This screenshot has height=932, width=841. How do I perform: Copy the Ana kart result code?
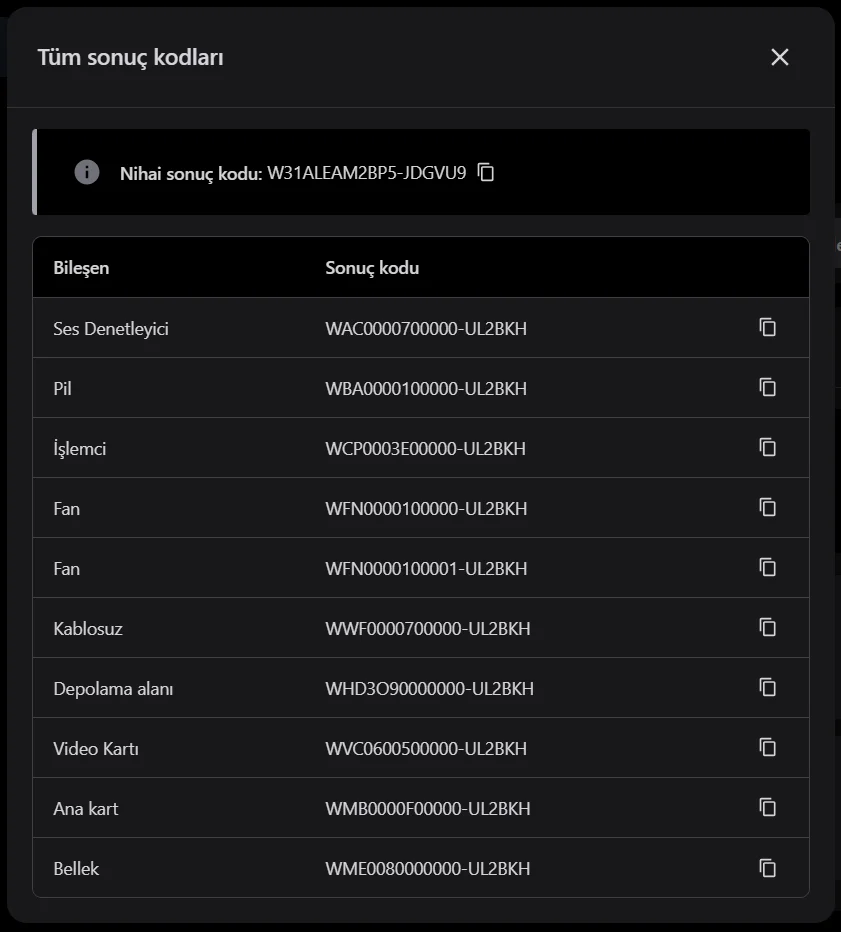tap(767, 807)
